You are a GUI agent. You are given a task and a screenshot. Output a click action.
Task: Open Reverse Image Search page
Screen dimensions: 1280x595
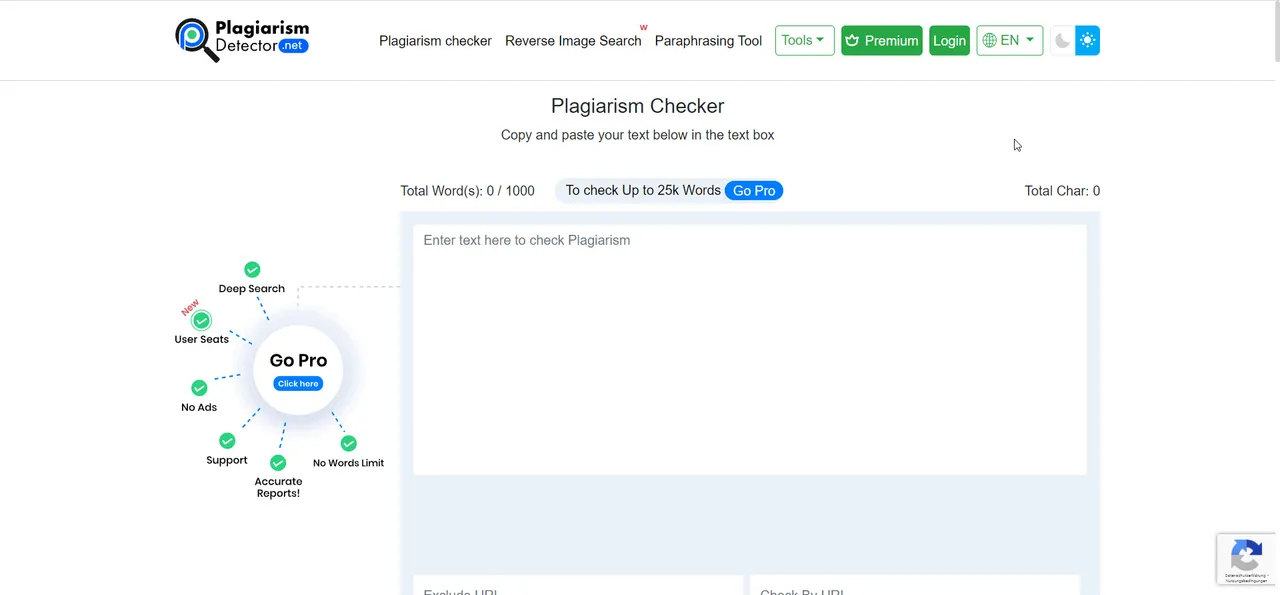coord(573,41)
